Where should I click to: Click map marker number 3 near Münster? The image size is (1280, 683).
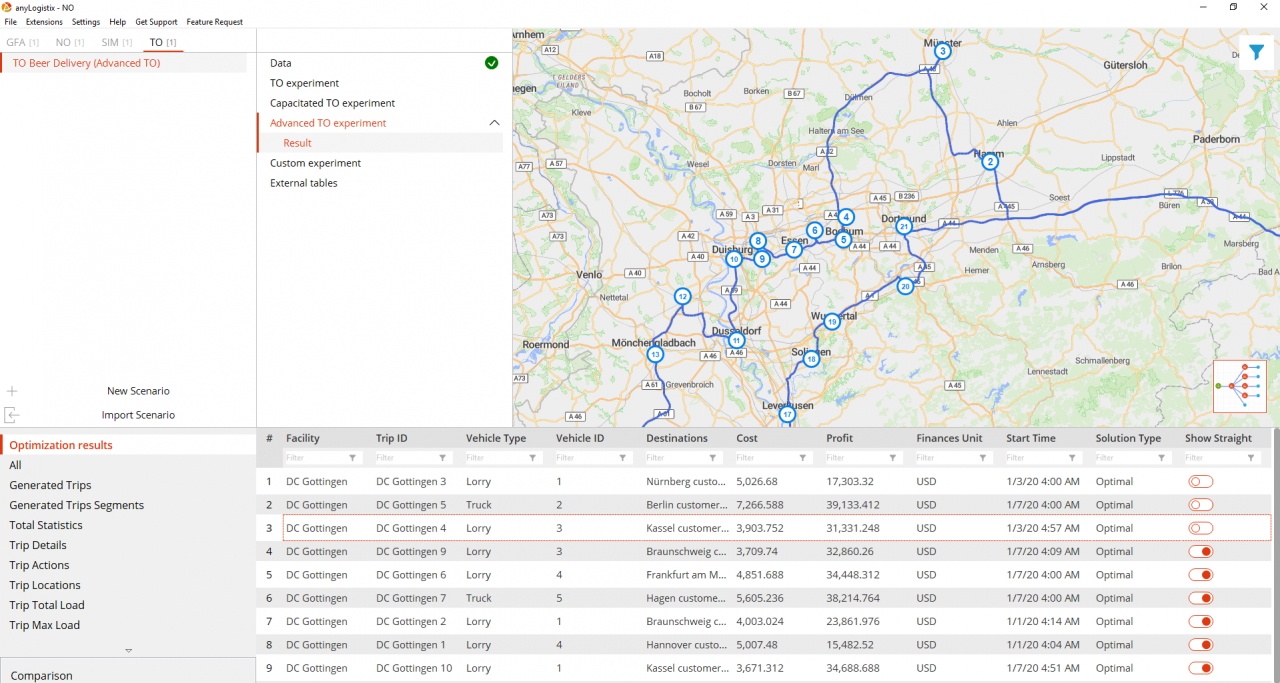click(x=942, y=51)
